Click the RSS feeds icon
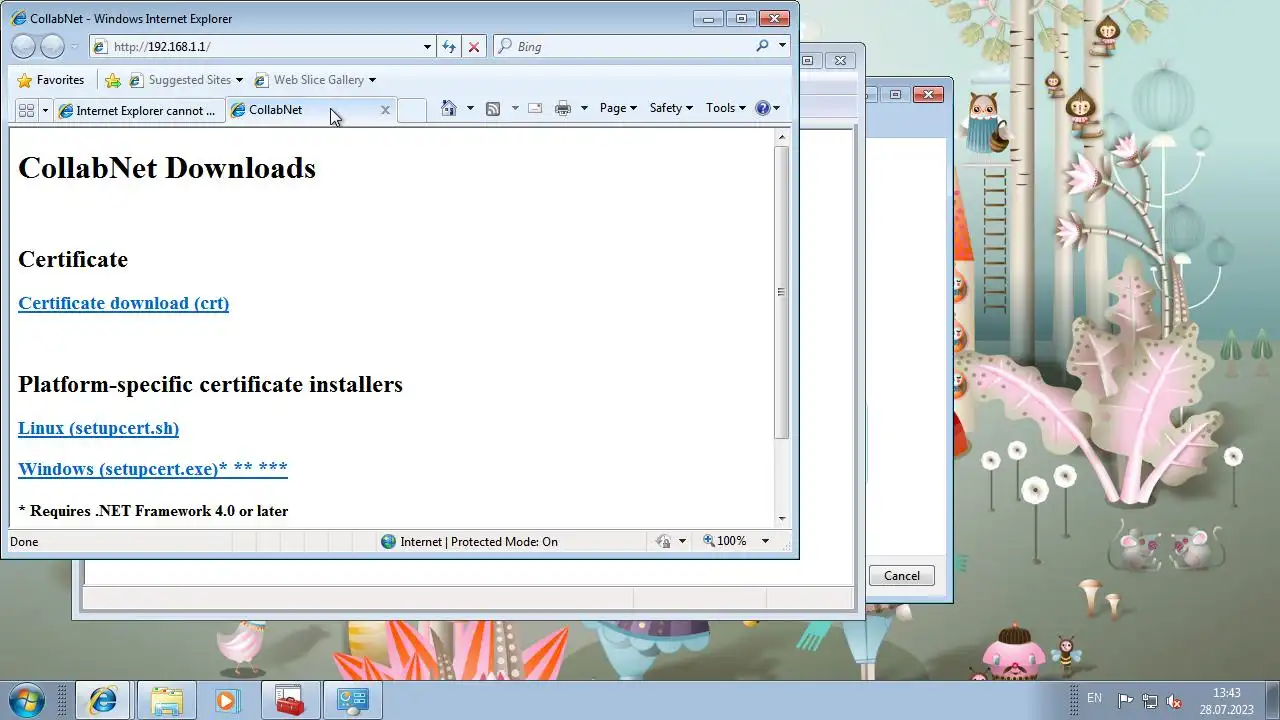 493,108
